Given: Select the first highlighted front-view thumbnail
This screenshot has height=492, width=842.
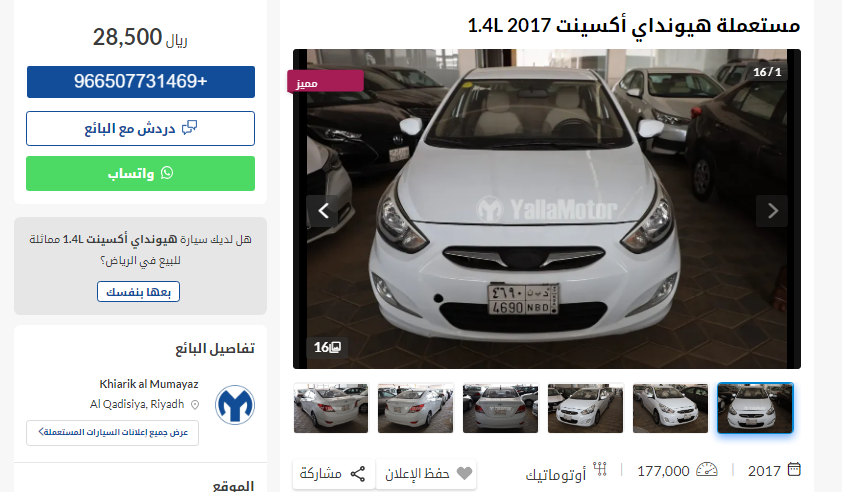Looking at the screenshot, I should click(x=755, y=408).
